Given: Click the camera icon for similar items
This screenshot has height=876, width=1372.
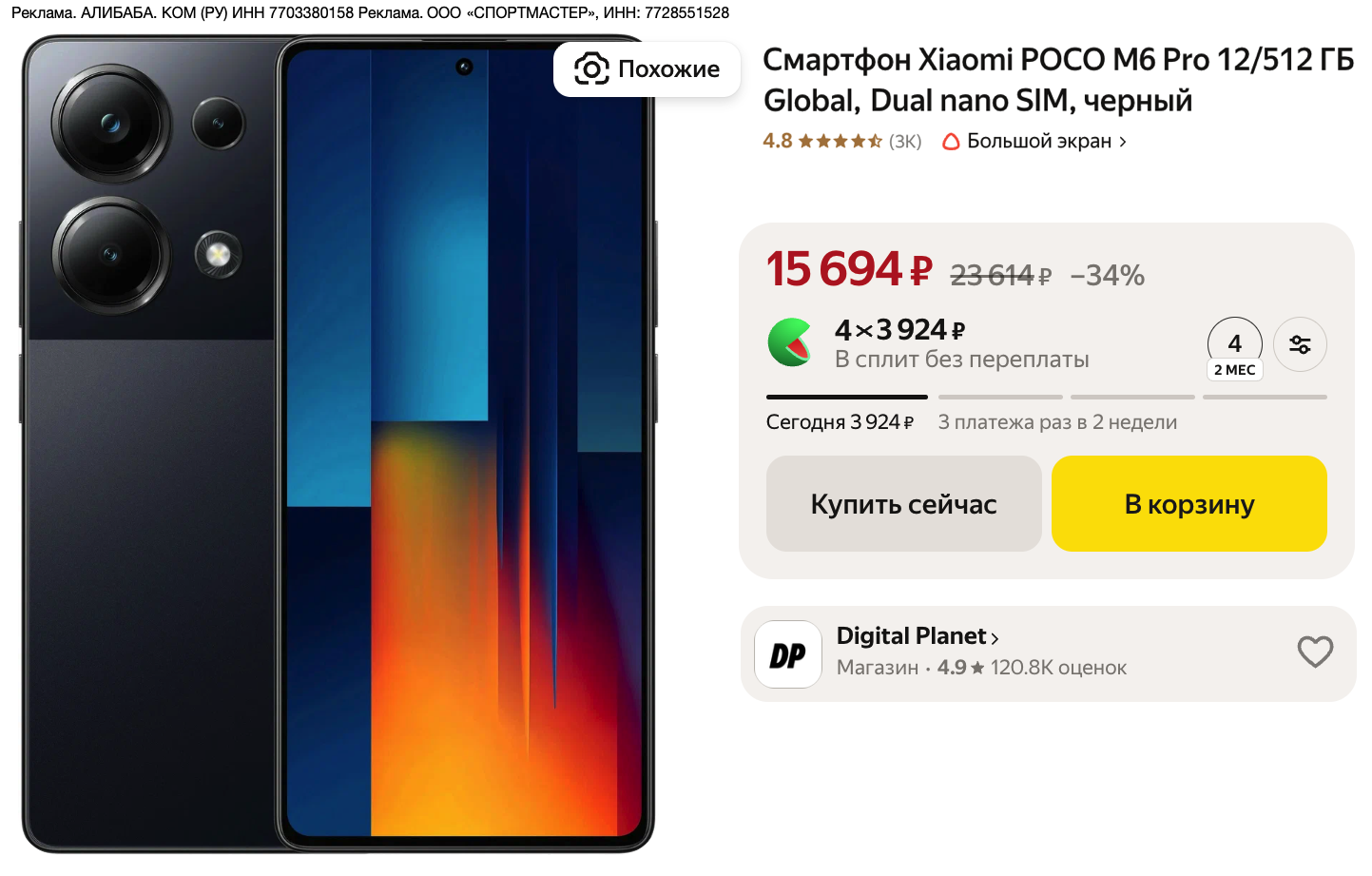Looking at the screenshot, I should tap(591, 68).
